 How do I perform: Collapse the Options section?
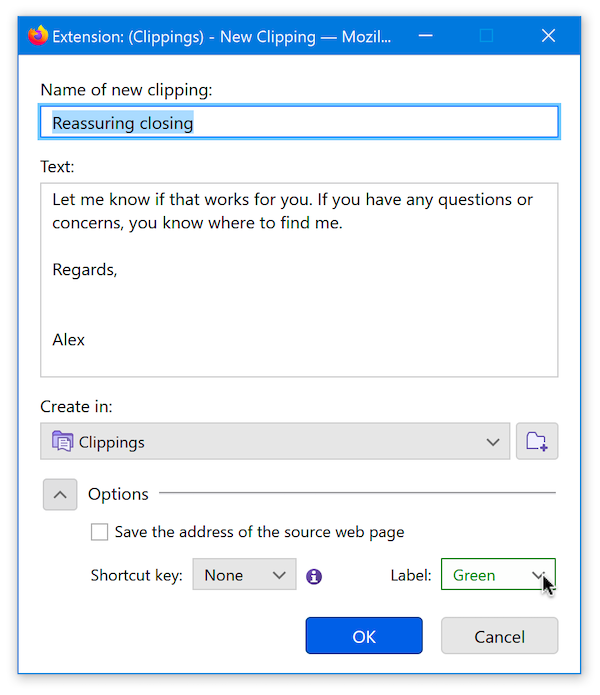coord(60,494)
